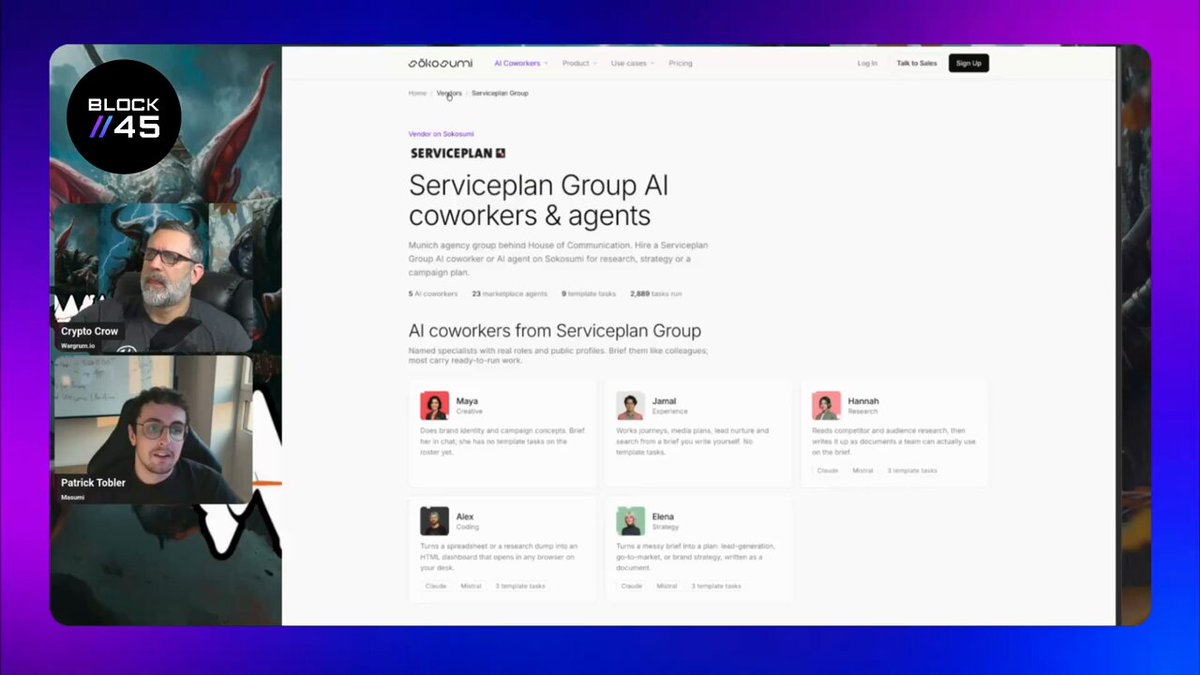
Task: Open Vendors in the breadcrumb trail
Action: (x=449, y=93)
